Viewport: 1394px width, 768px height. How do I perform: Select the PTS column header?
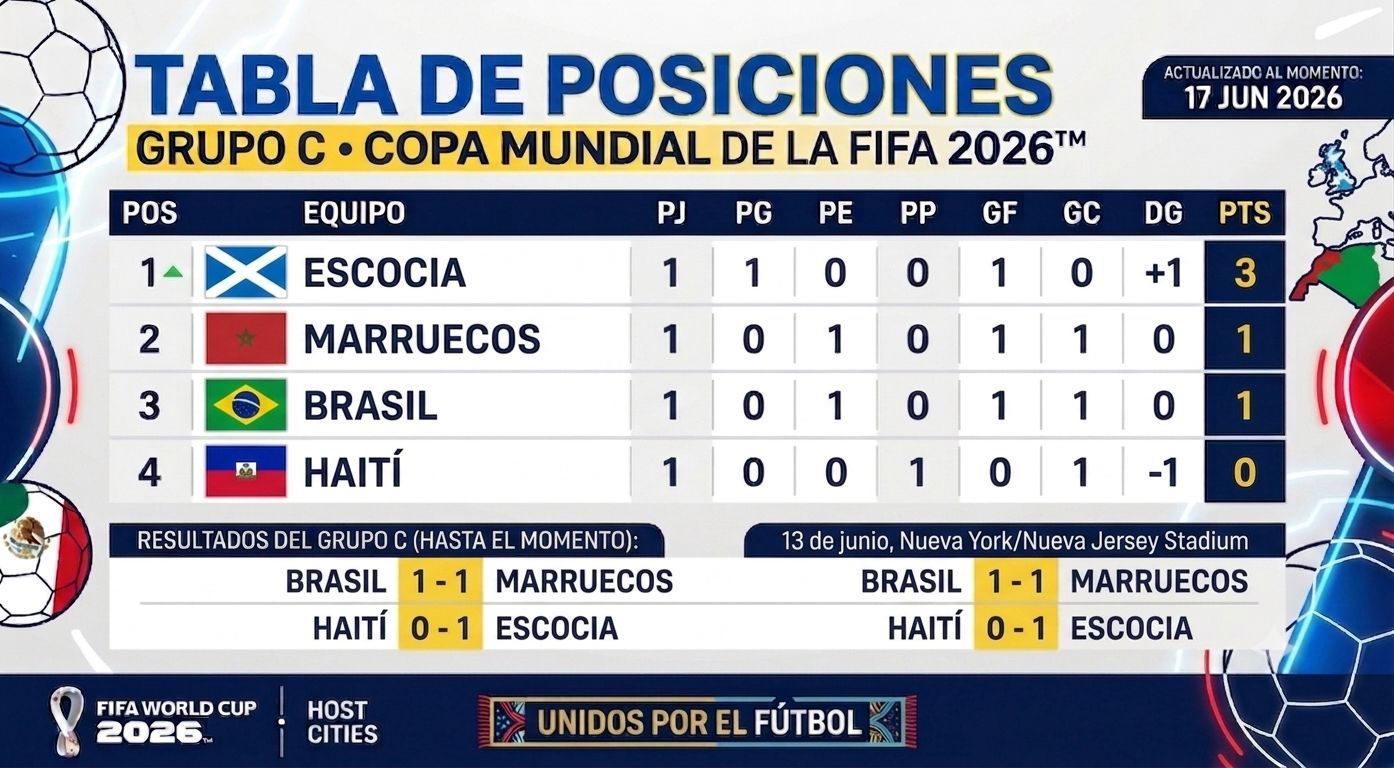[1245, 213]
